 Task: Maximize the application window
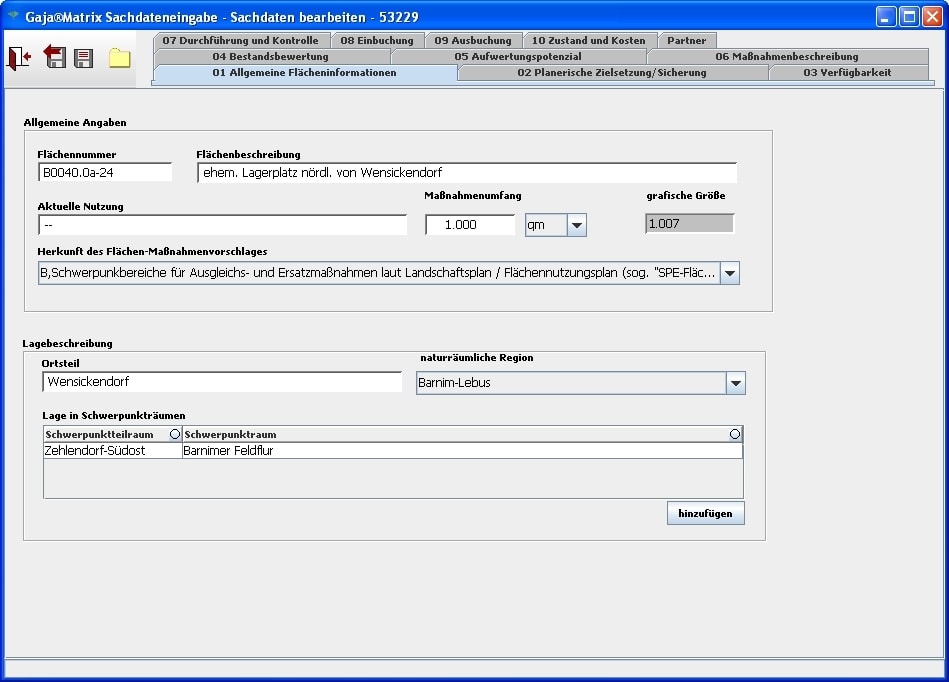[909, 16]
